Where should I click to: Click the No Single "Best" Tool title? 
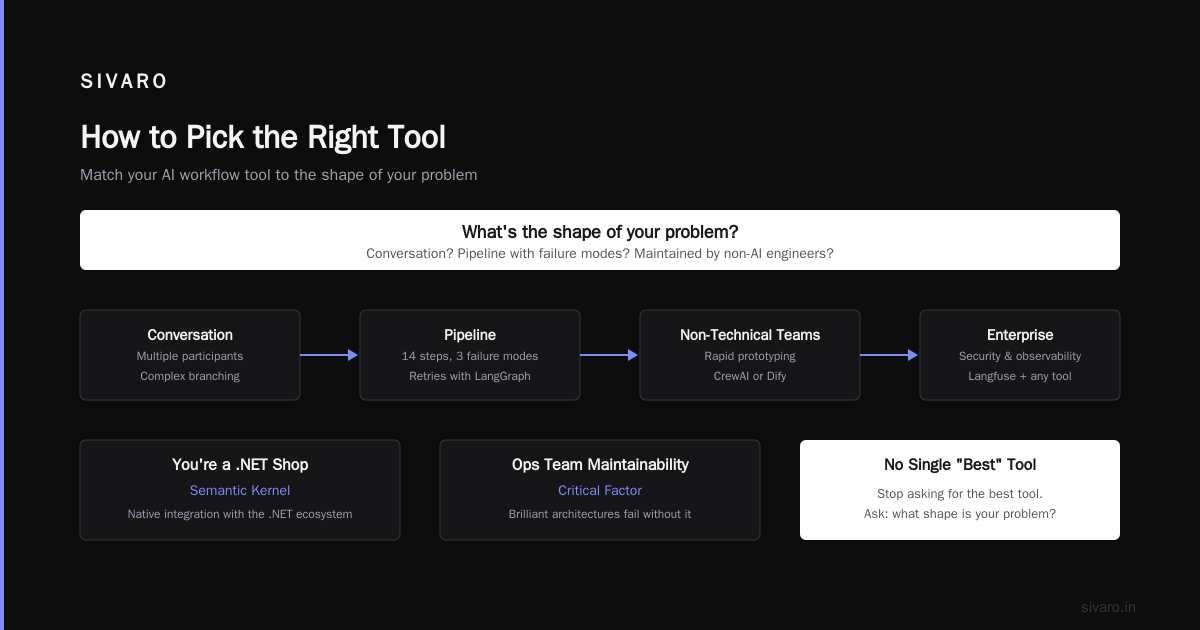[x=960, y=465]
